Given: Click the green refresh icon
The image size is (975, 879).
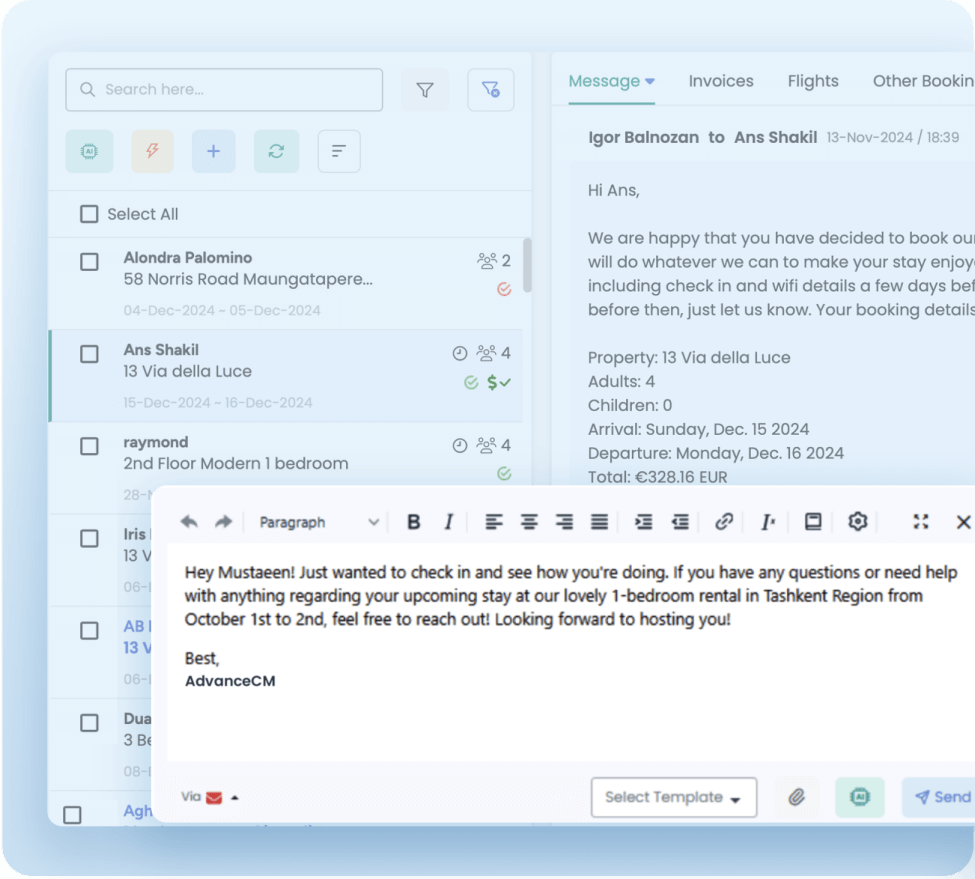Looking at the screenshot, I should point(276,151).
